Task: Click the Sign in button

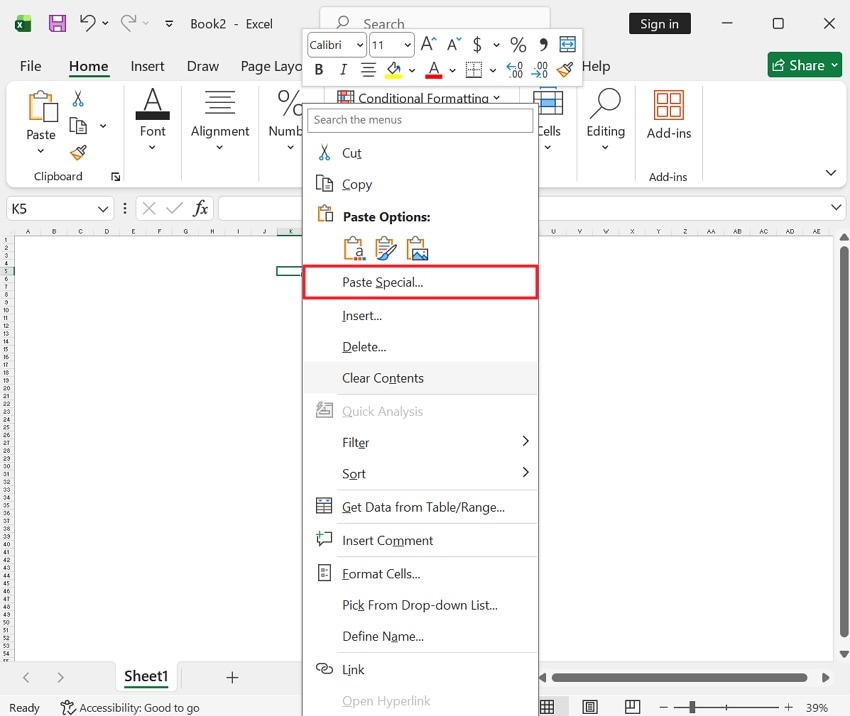Action: [x=659, y=23]
